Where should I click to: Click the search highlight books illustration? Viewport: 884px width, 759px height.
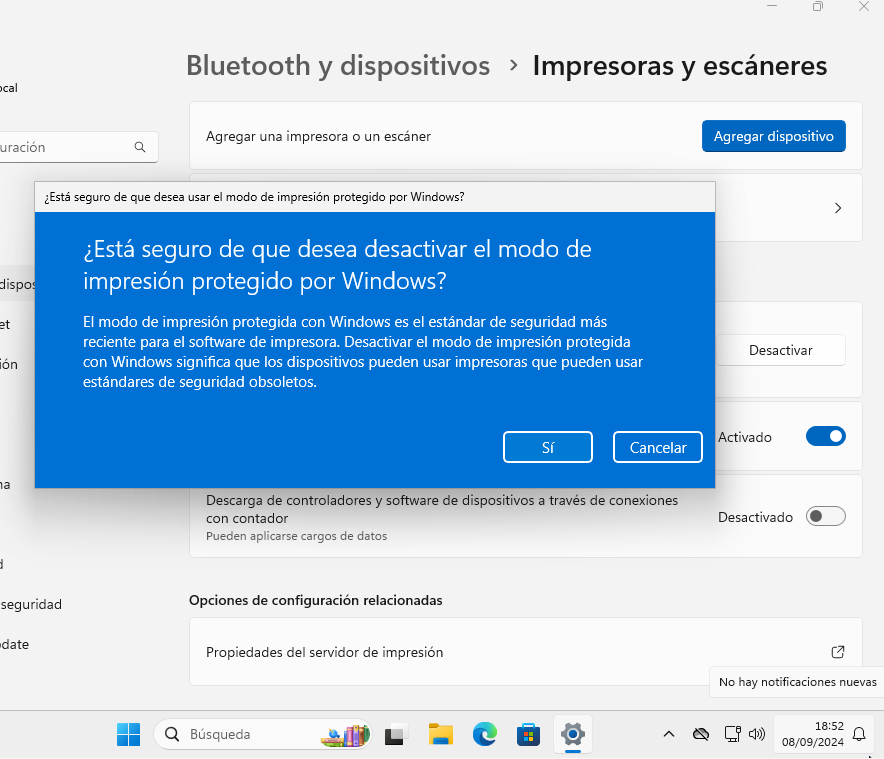pyautogui.click(x=345, y=735)
